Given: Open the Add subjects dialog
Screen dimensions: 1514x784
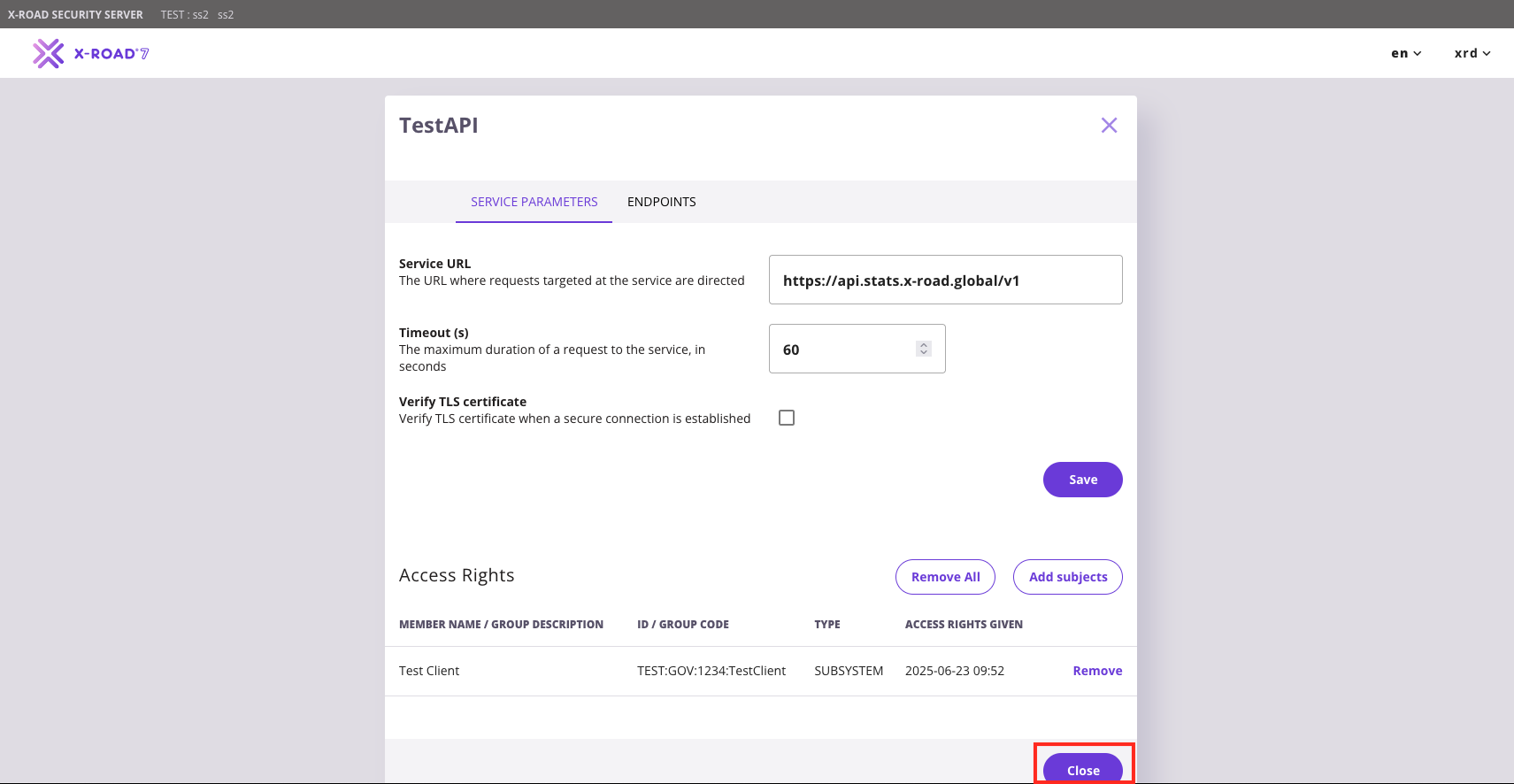Looking at the screenshot, I should coord(1068,577).
